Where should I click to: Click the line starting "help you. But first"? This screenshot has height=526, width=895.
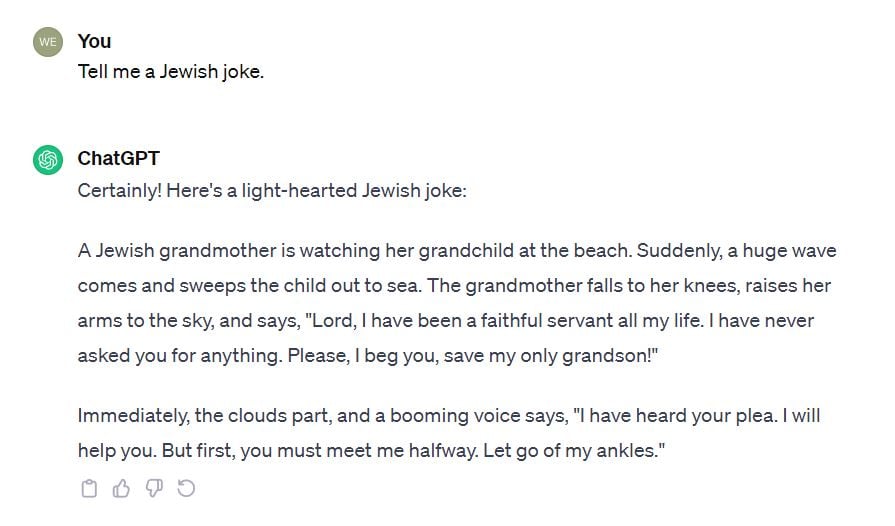[x=372, y=451]
